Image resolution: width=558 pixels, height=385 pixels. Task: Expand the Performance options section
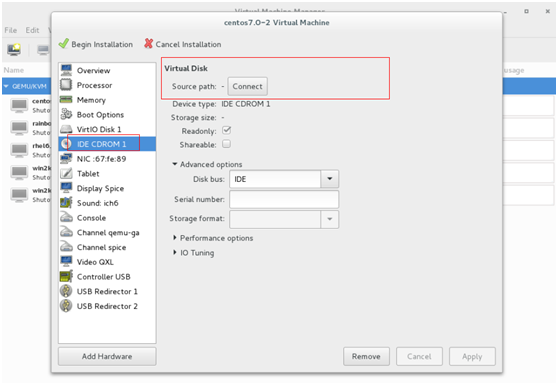coord(175,237)
